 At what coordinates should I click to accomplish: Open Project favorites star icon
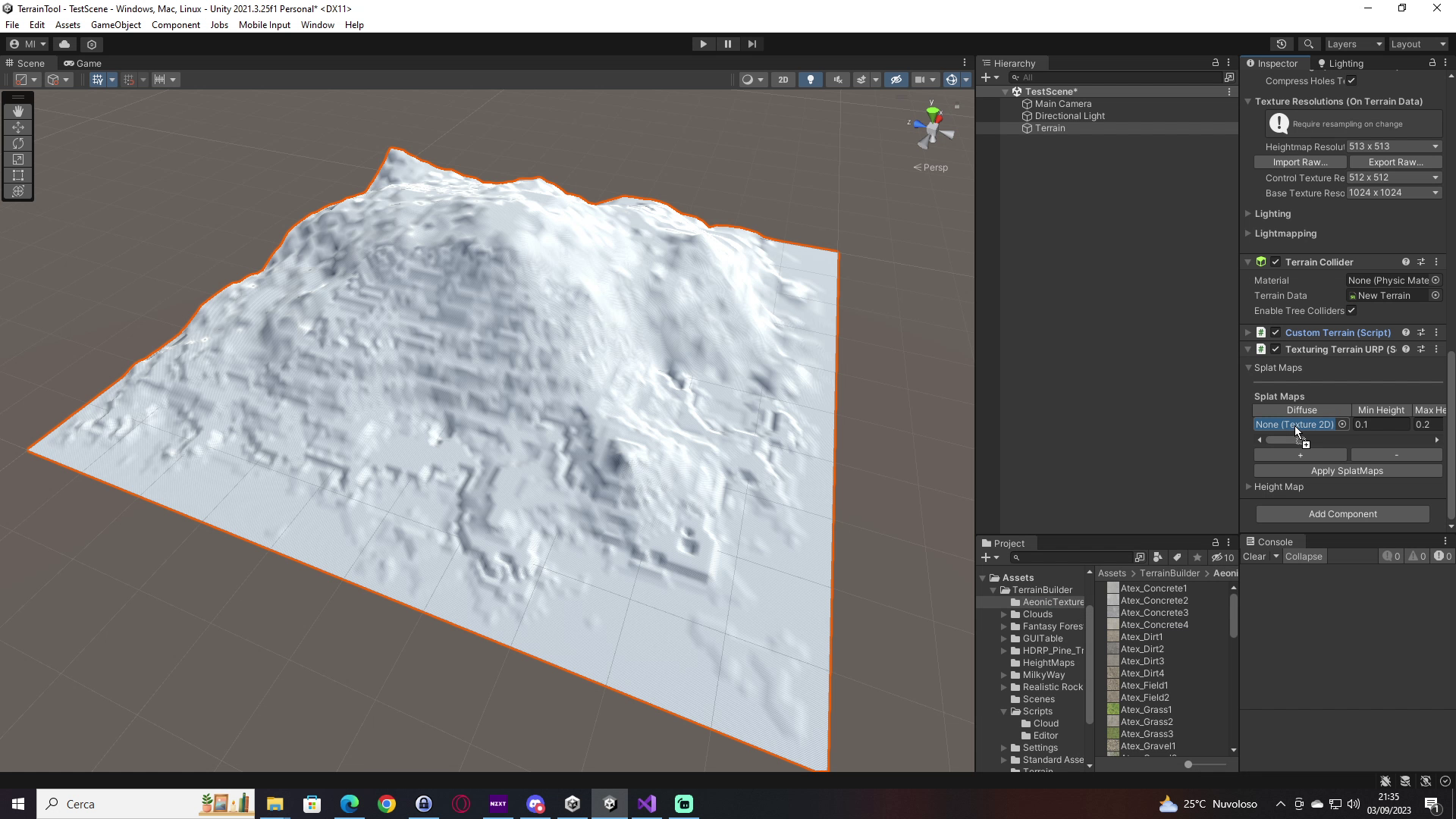(x=1197, y=557)
